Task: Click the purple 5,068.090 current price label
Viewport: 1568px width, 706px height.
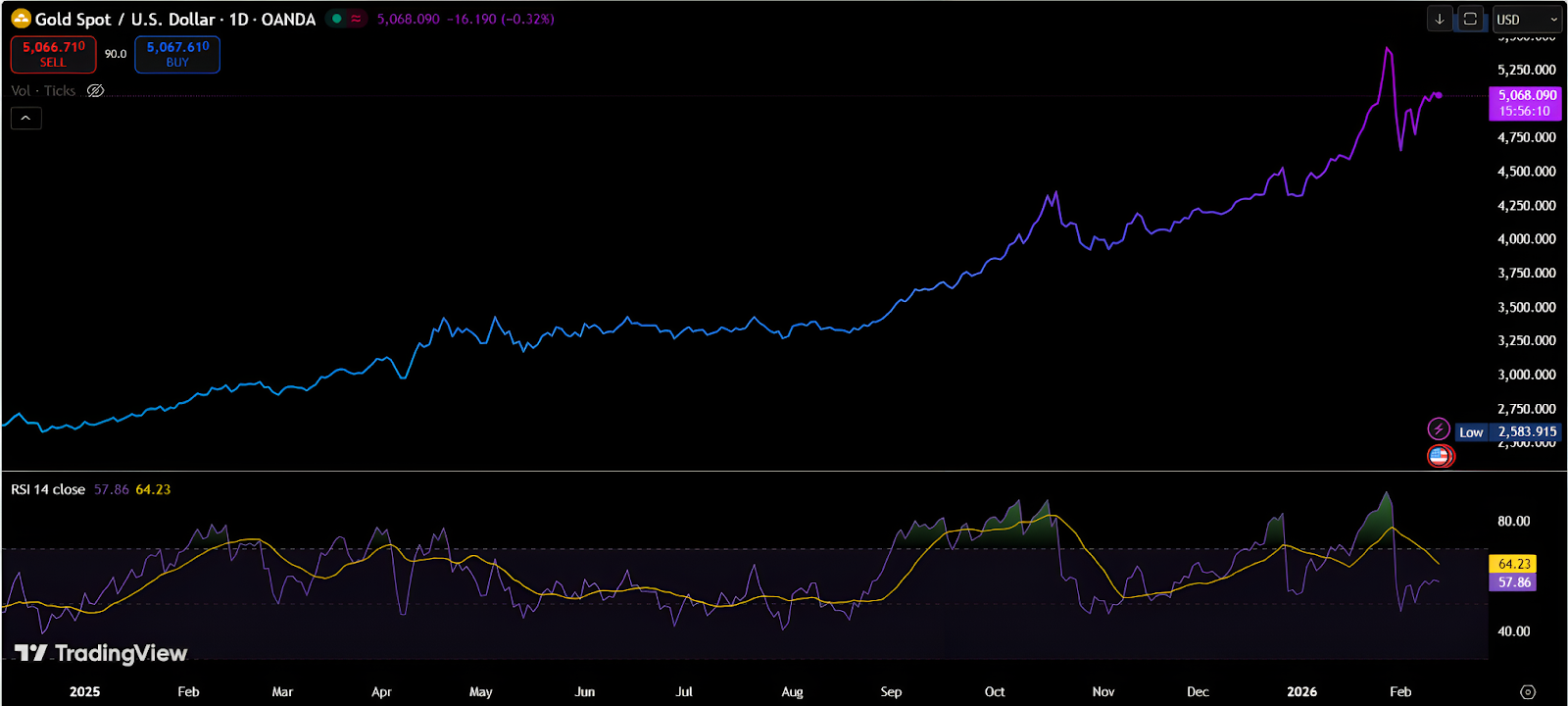Action: (1525, 103)
